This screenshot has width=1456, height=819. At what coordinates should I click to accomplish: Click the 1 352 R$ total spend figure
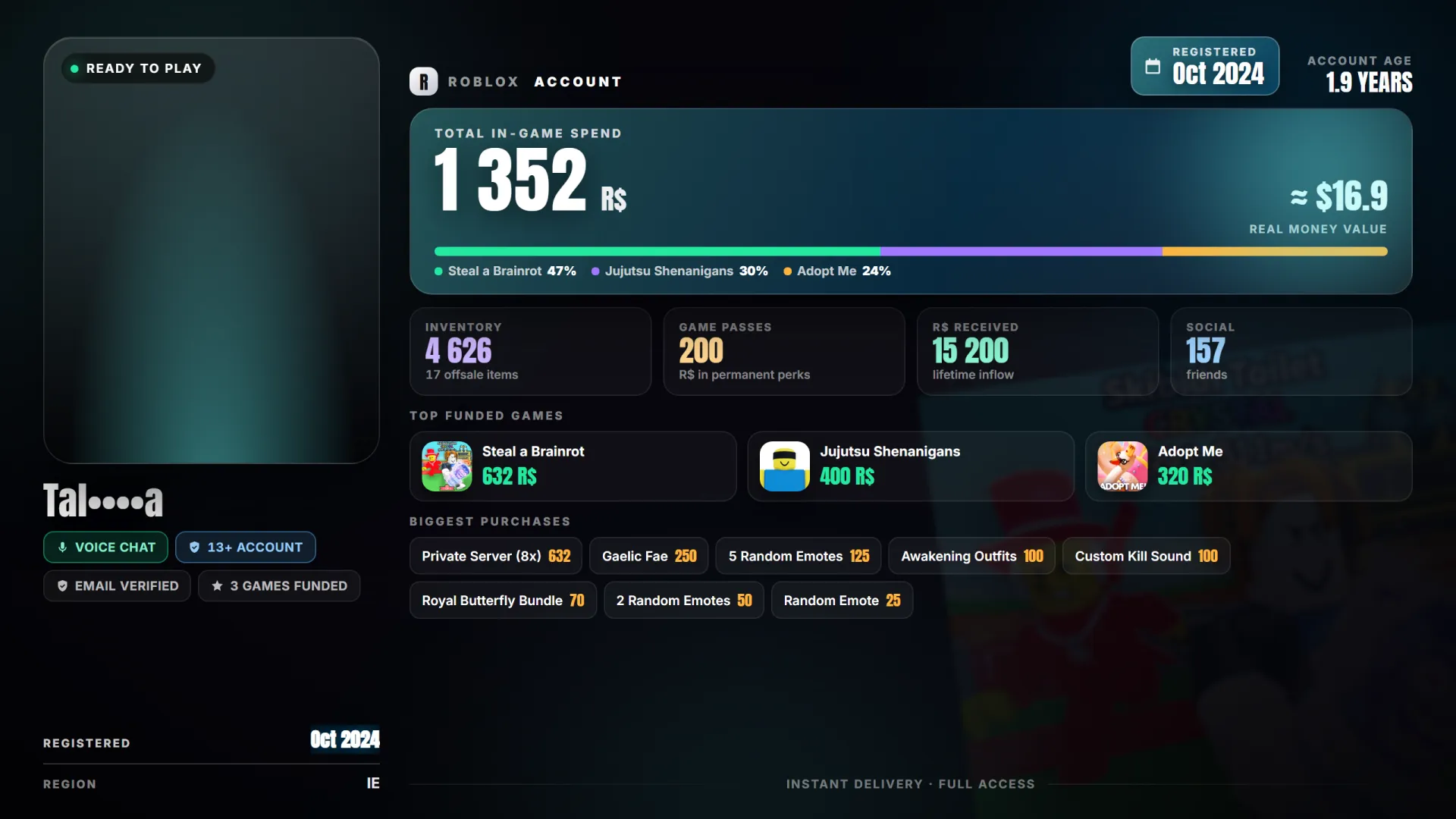tap(530, 180)
